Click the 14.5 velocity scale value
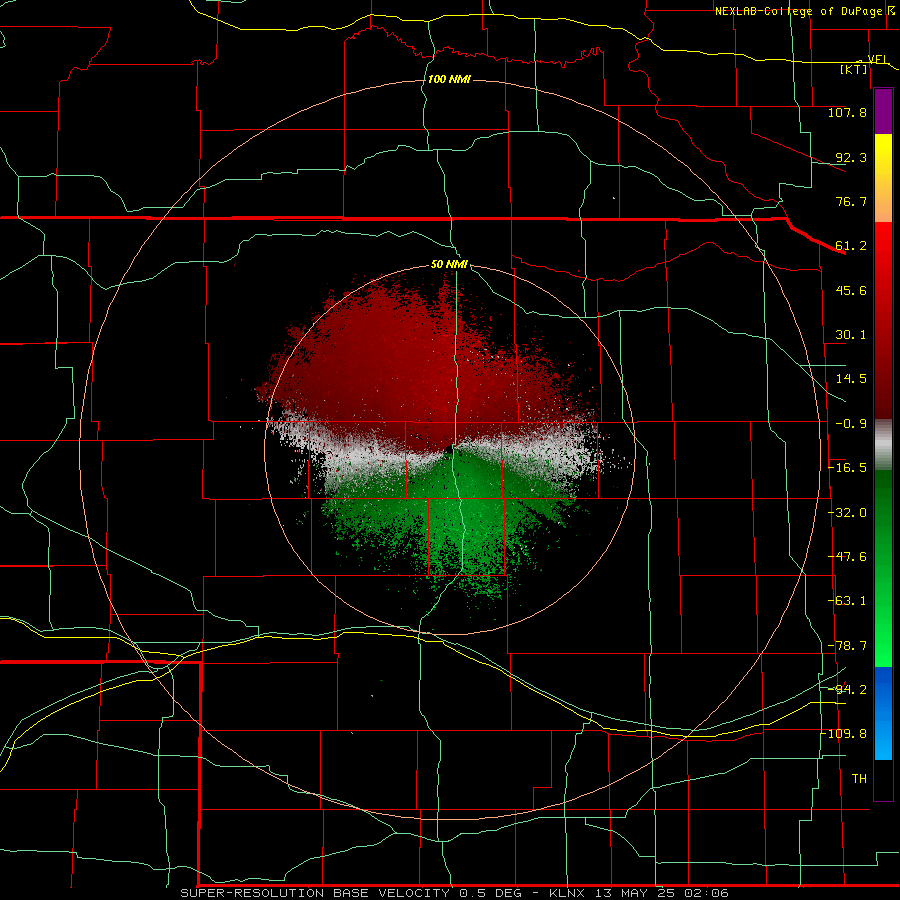This screenshot has height=900, width=900. [851, 379]
